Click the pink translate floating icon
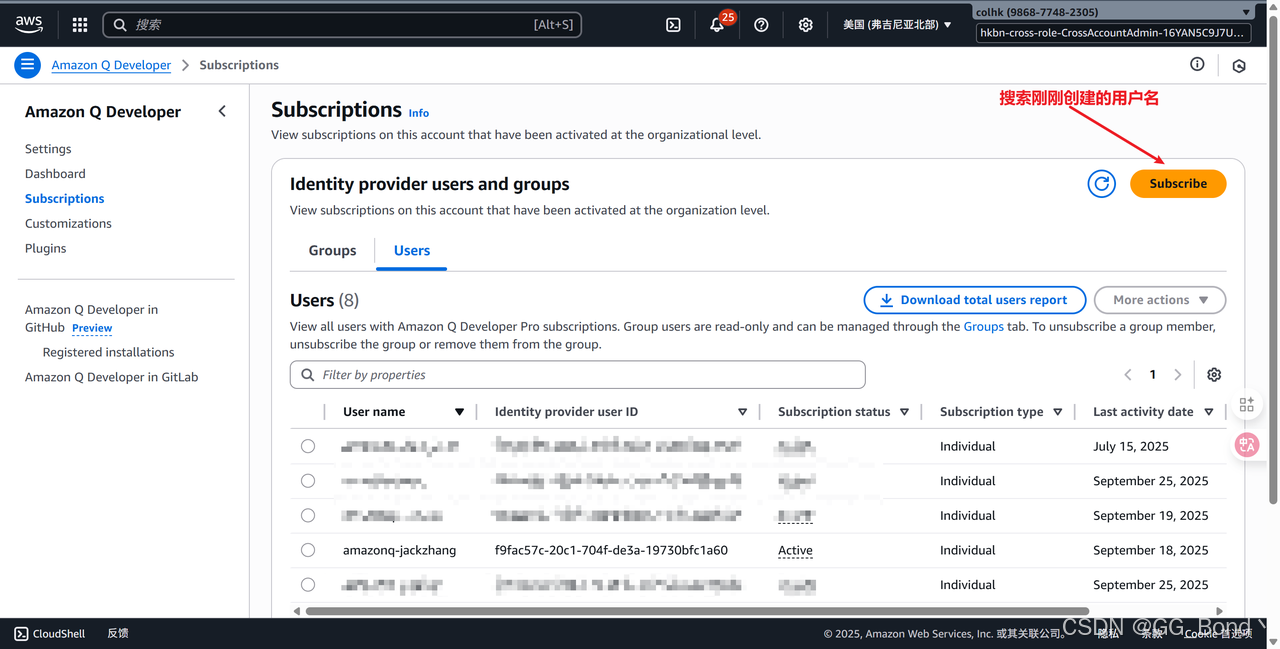 (1247, 445)
